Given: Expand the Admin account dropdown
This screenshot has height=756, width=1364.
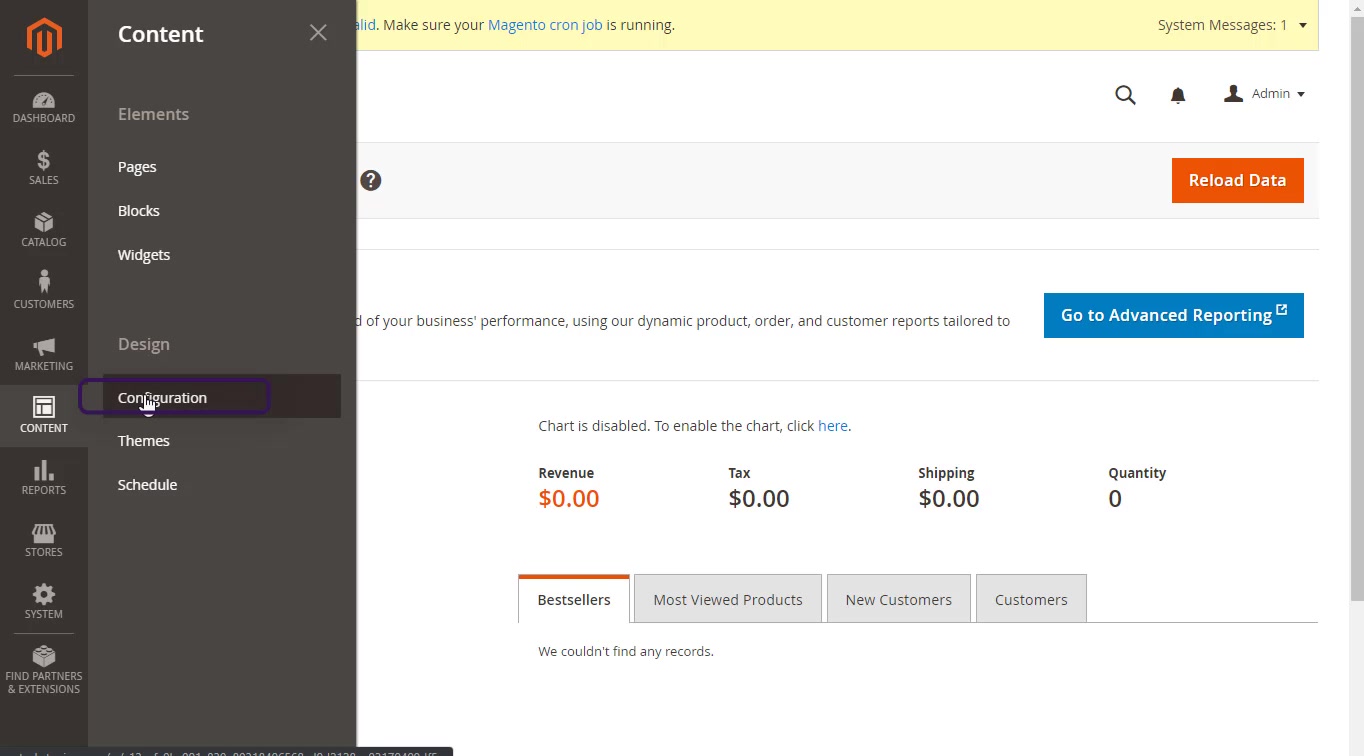Looking at the screenshot, I should 1265,94.
